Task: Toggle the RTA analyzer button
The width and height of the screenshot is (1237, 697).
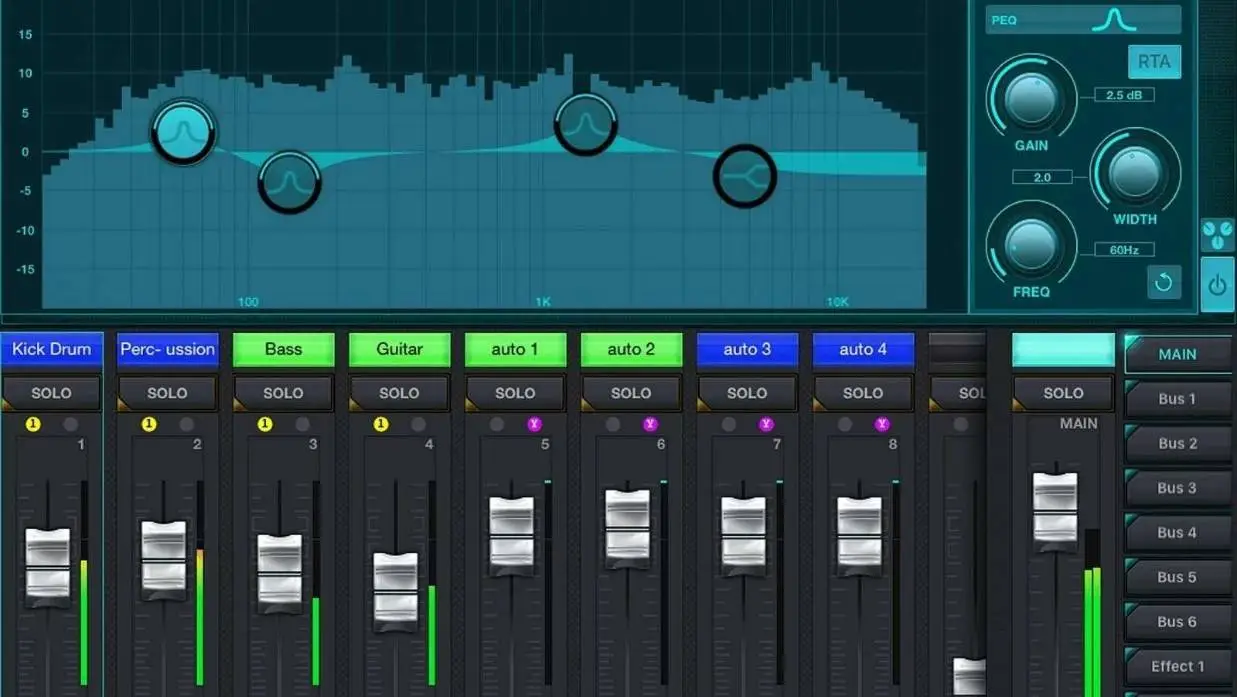Action: 1154,61
